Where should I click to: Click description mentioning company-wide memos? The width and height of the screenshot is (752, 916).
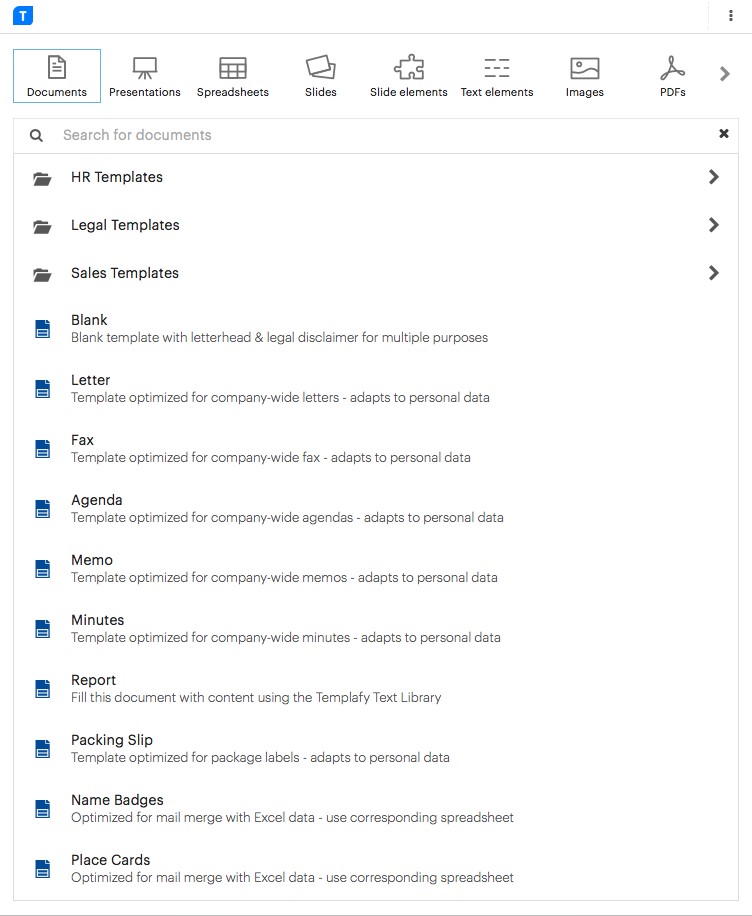[285, 578]
